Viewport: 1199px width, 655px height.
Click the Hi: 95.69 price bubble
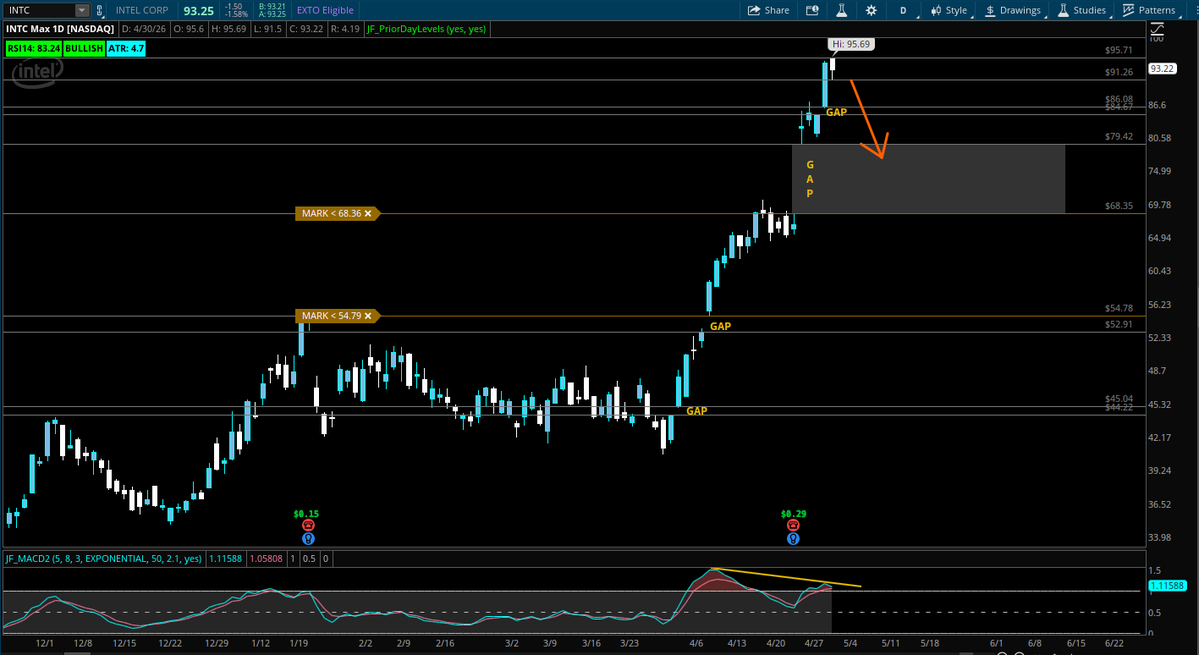[x=850, y=44]
